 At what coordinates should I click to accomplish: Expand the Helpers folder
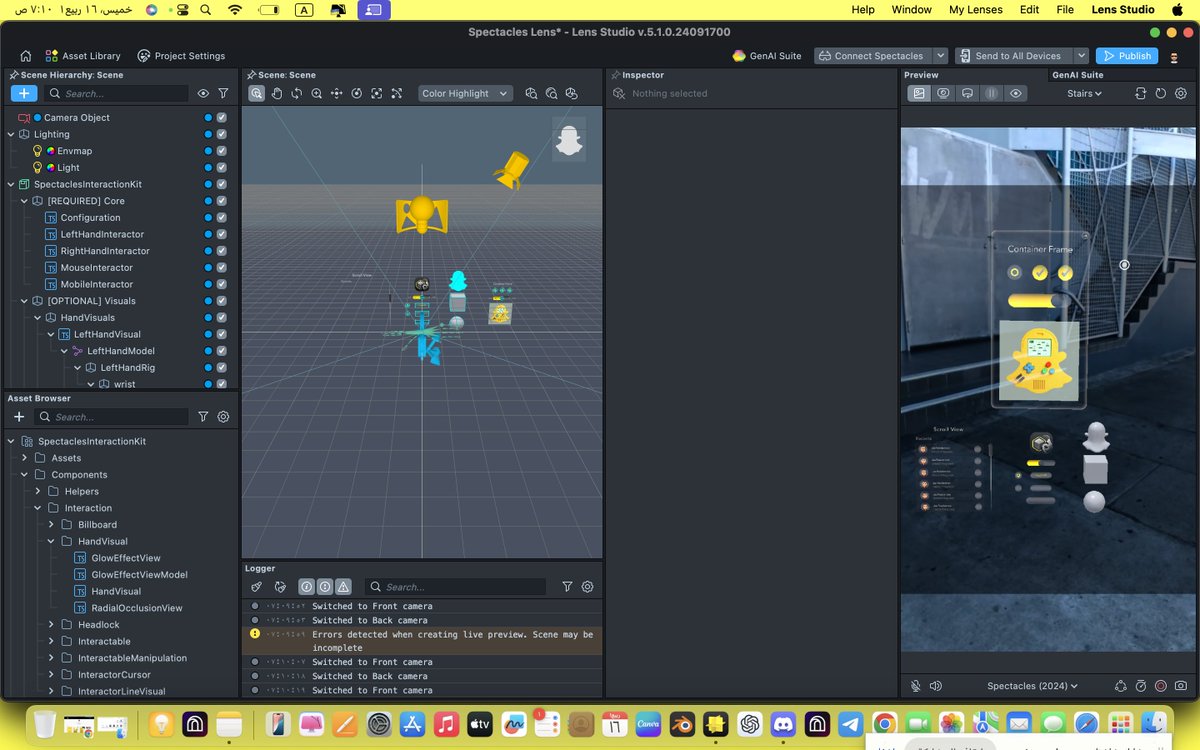pos(38,491)
